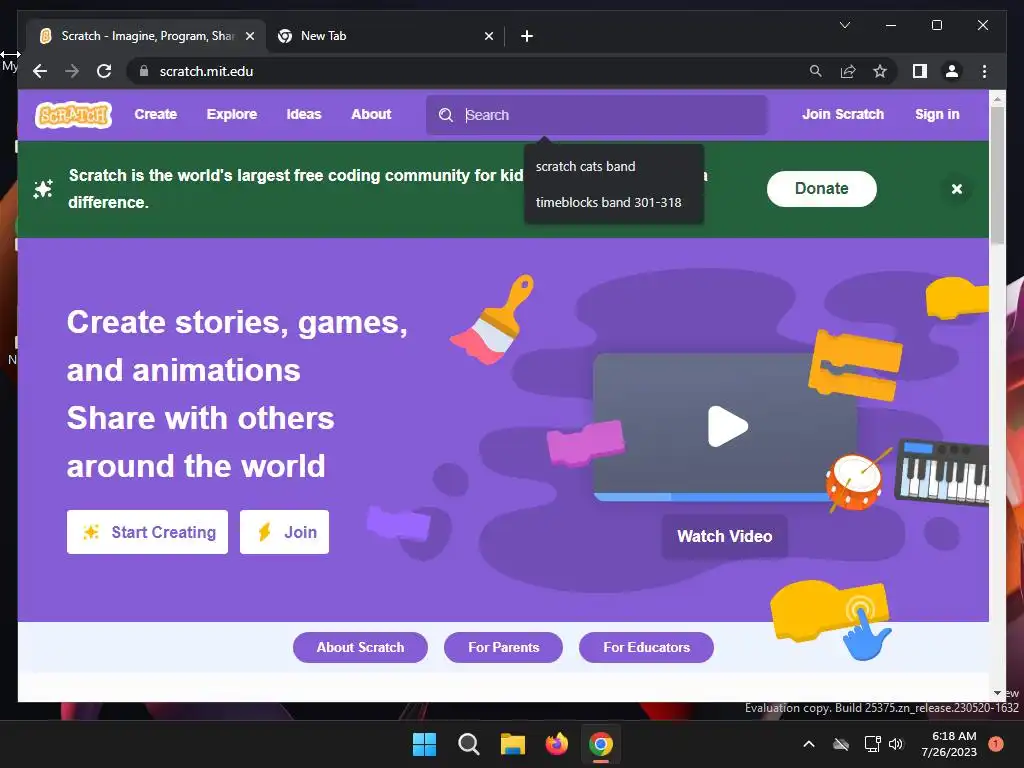Show hidden system tray icons
The image size is (1024, 768).
tap(808, 744)
